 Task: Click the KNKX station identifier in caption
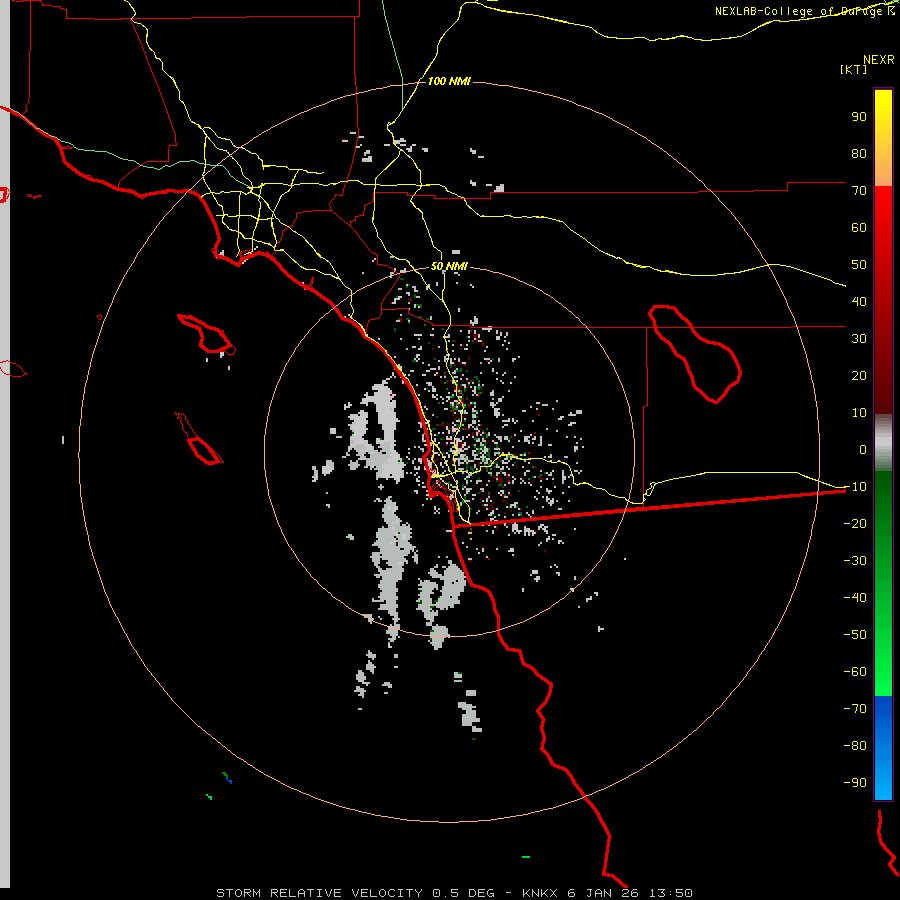point(540,893)
